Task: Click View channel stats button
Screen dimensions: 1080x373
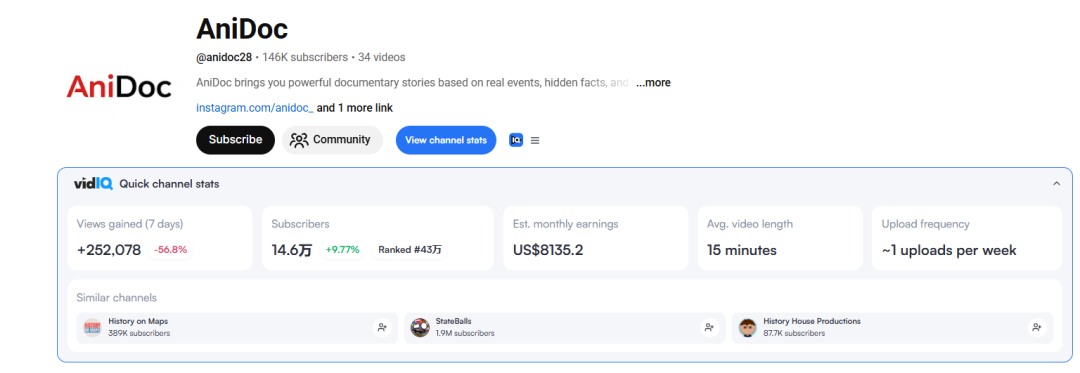Action: 446,140
